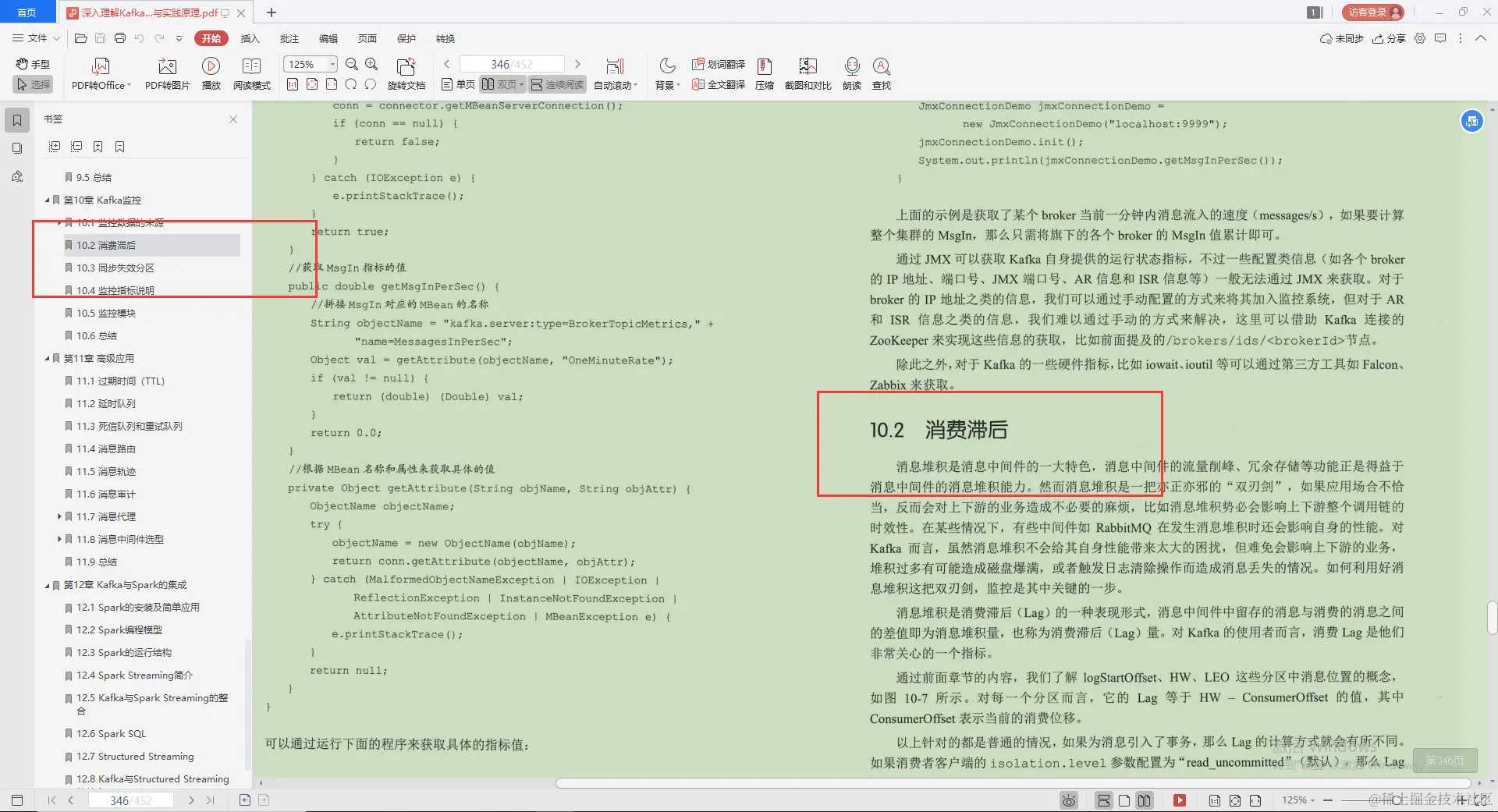Toggle 连续阅读 continuous reading mode
The width and height of the screenshot is (1498, 812).
(x=556, y=84)
